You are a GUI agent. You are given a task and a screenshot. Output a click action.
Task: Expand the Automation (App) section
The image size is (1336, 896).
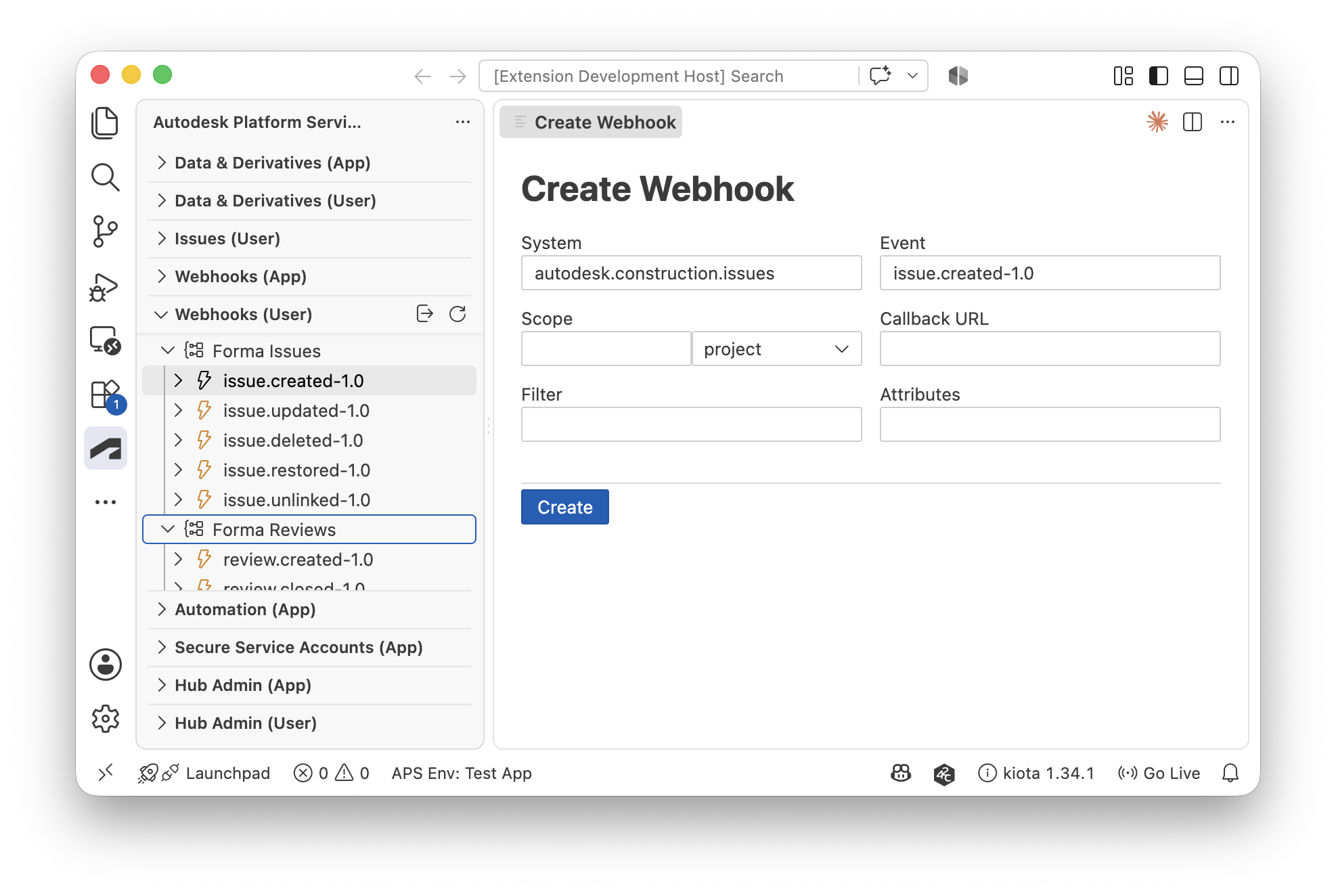pos(309,610)
